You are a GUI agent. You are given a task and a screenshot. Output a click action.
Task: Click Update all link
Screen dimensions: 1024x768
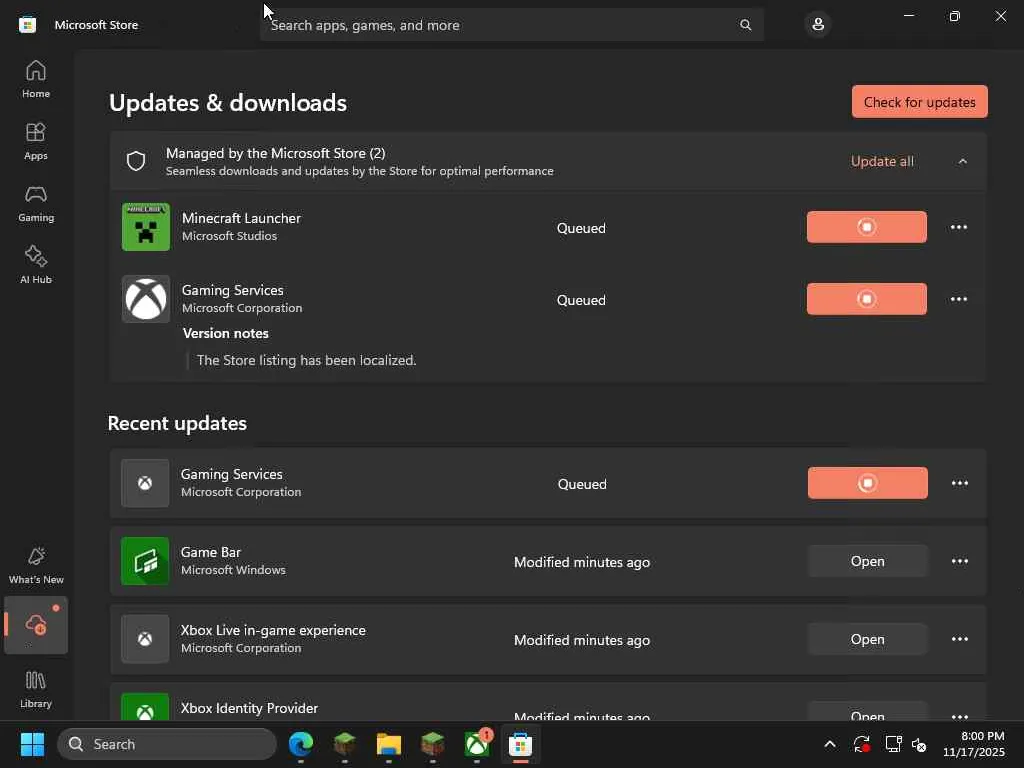pyautogui.click(x=882, y=161)
